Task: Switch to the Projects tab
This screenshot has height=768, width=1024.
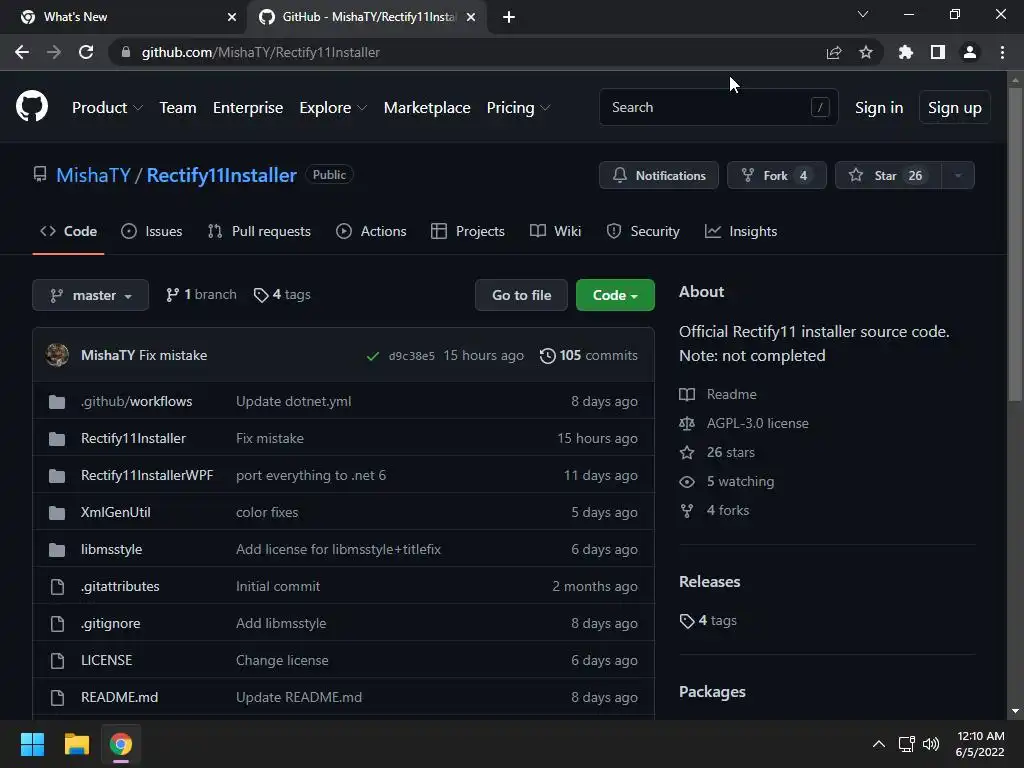Action: tap(468, 231)
